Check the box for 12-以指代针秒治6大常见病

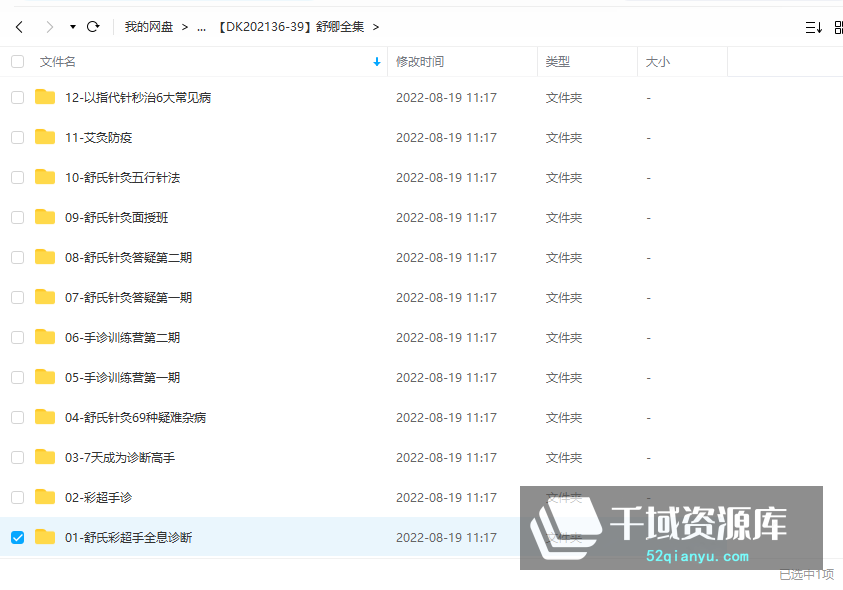(18, 97)
